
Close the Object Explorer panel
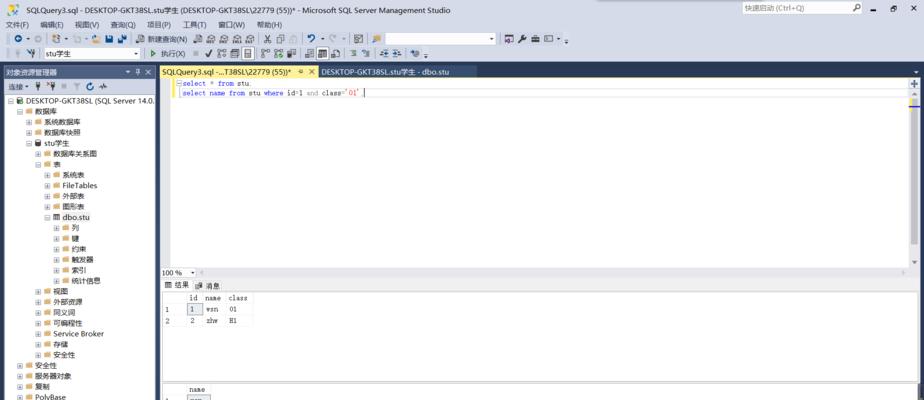coord(148,72)
